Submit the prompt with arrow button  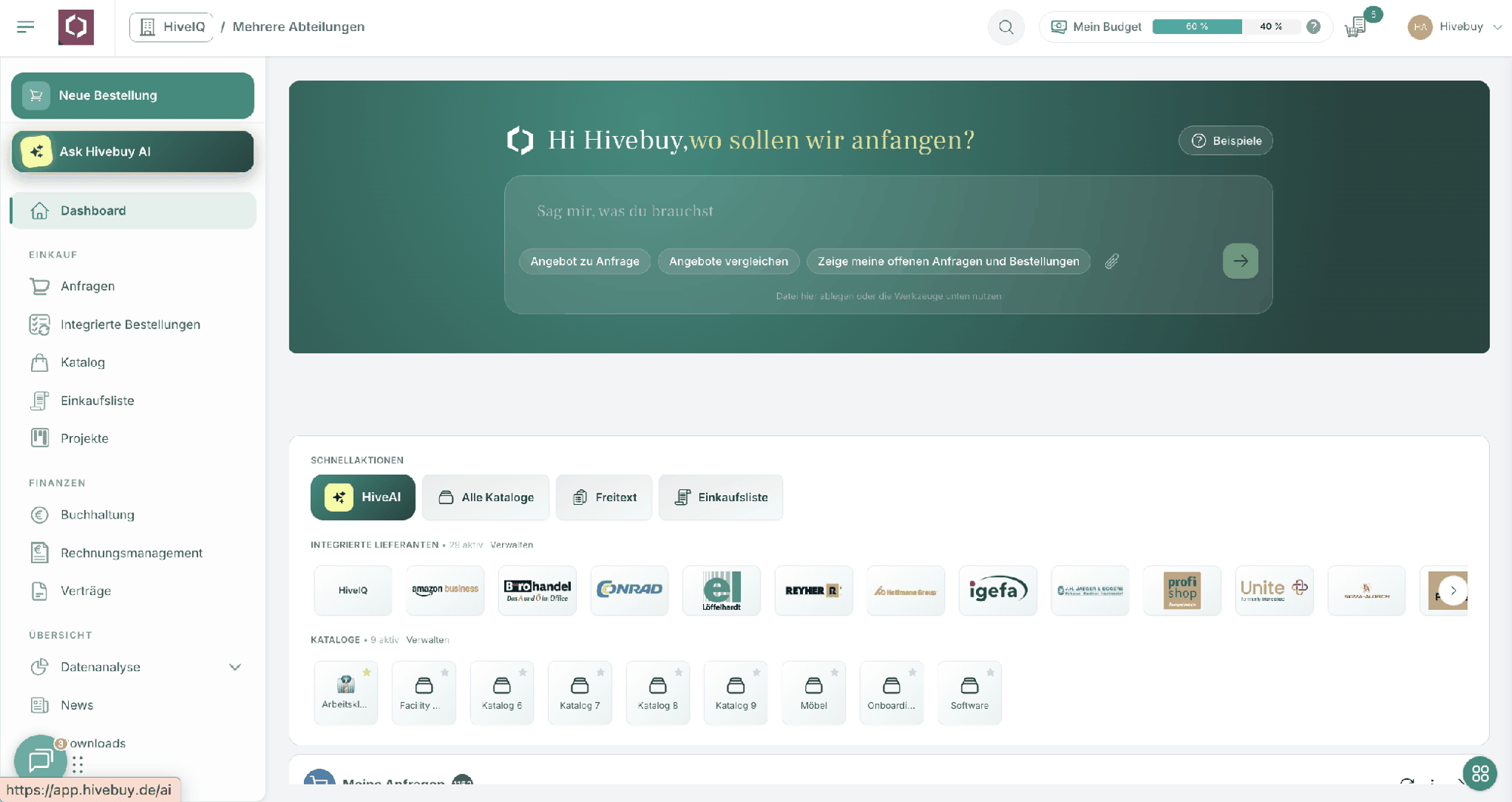coord(1240,261)
